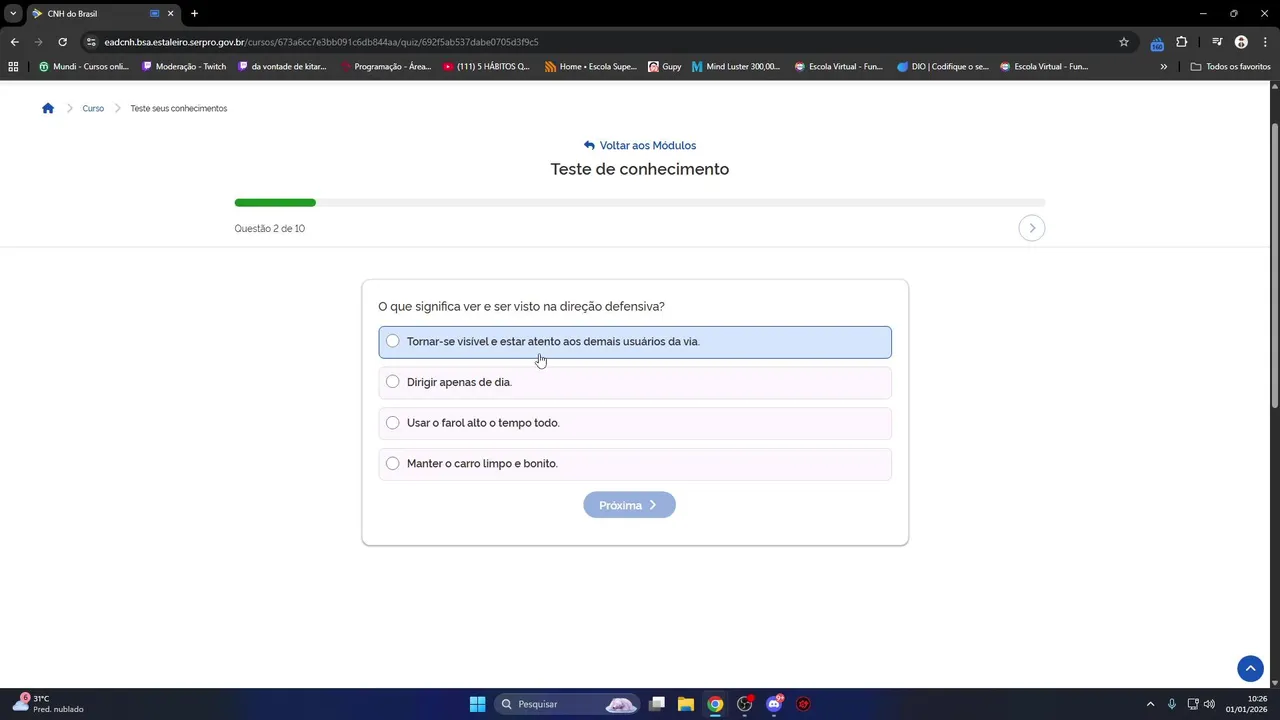This screenshot has width=1280, height=720.
Task: Open the extensions puzzle icon
Action: pos(1182,42)
